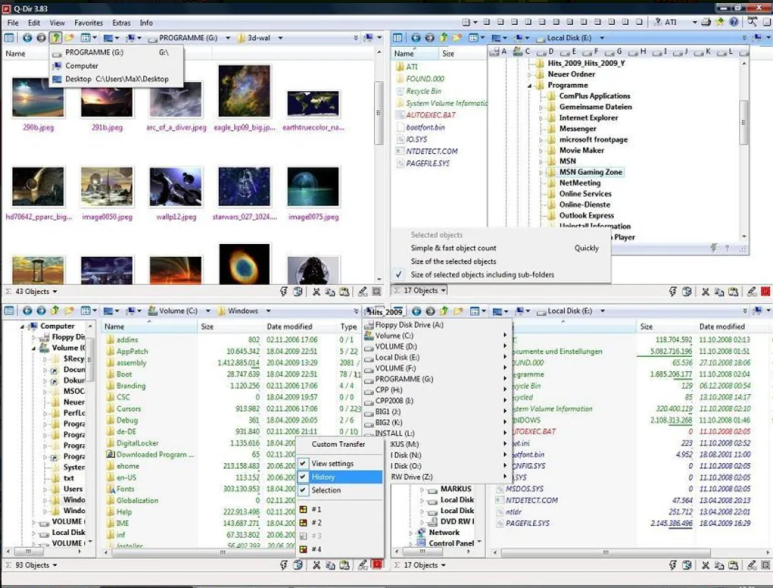Open the Volume (C:) dropdown in bottom-left pane
Screen dimensions: 773x588
[x=208, y=311]
